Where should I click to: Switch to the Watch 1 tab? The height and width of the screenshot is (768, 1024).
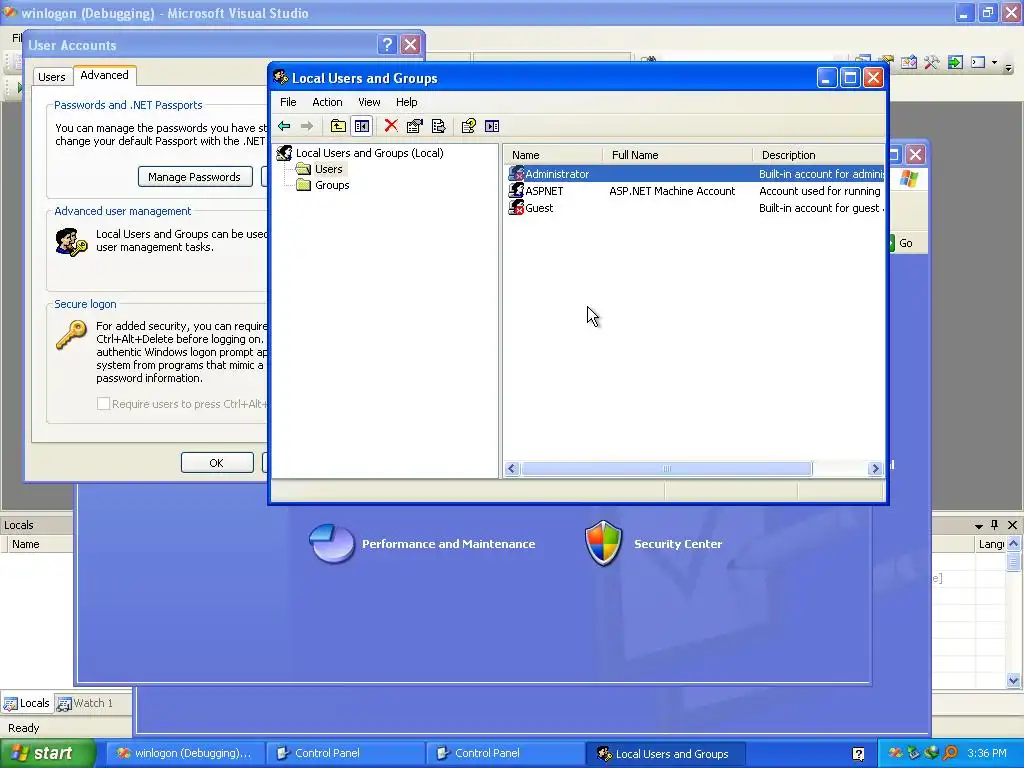pyautogui.click(x=86, y=703)
